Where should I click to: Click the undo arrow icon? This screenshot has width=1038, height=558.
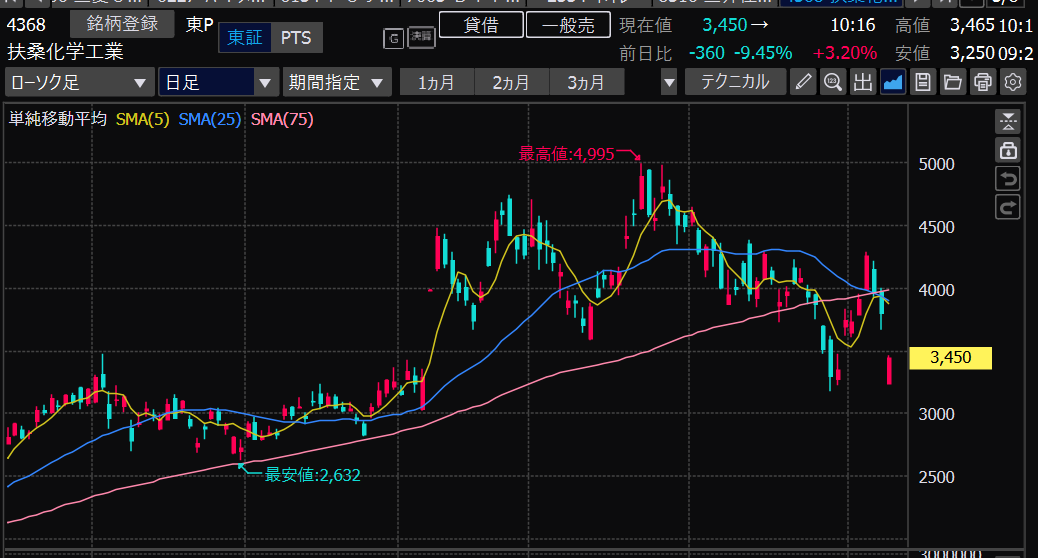coord(1008,179)
